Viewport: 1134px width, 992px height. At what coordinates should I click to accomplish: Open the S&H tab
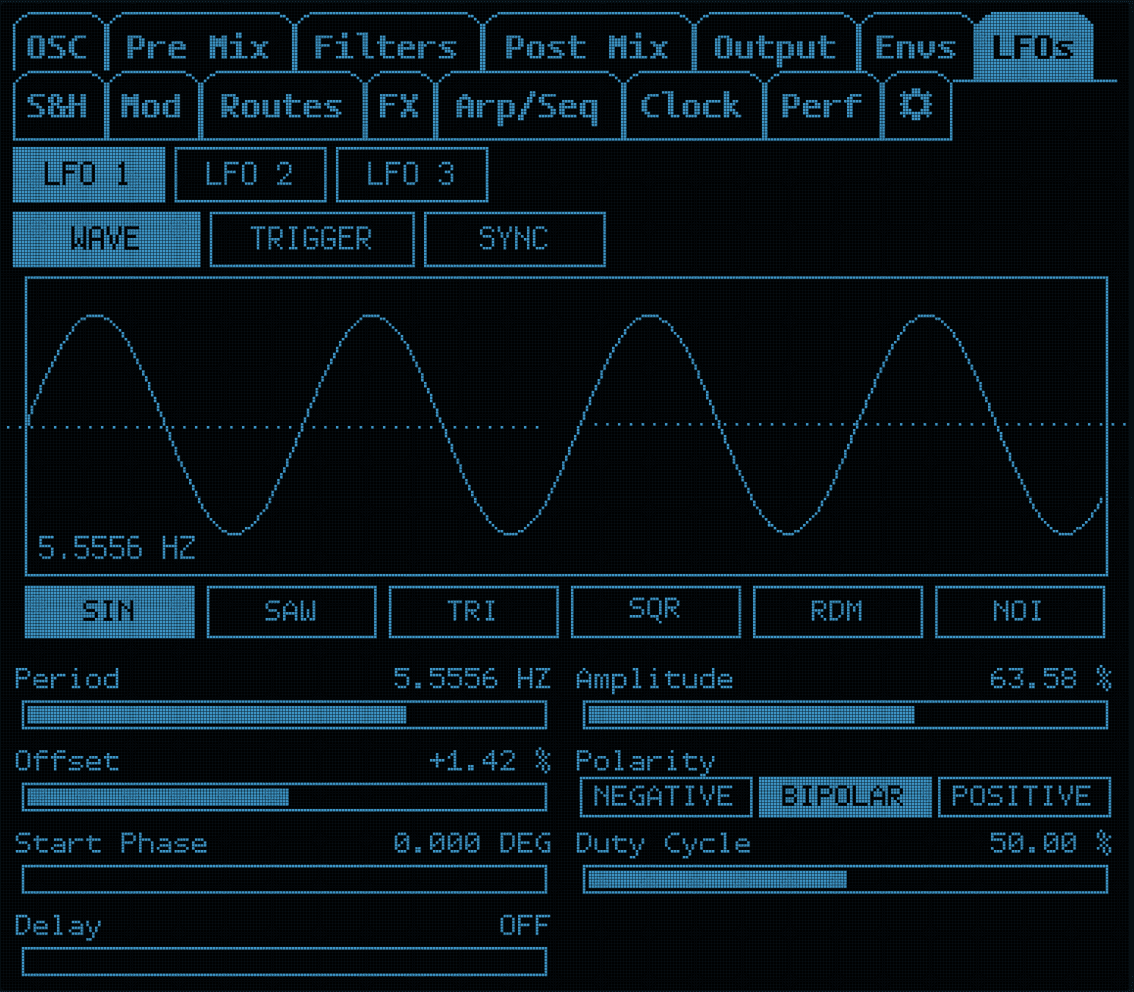point(58,106)
